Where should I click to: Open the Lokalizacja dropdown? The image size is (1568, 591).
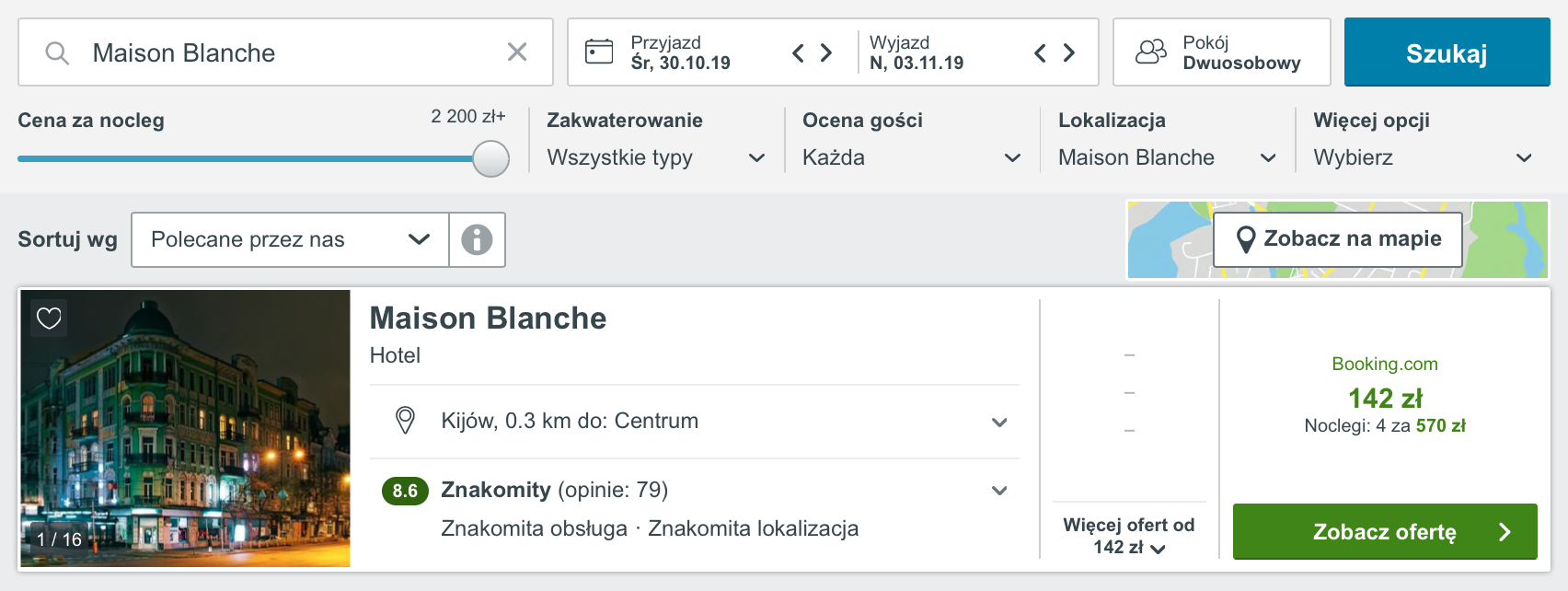click(1168, 157)
